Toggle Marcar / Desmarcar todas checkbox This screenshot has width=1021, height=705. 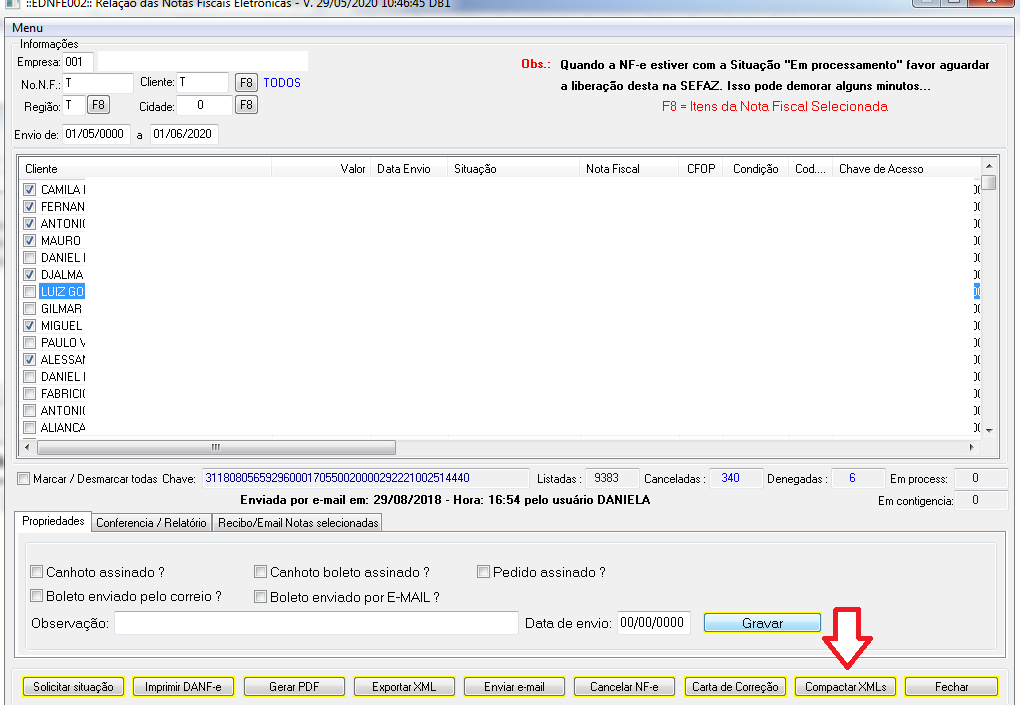tap(24, 479)
